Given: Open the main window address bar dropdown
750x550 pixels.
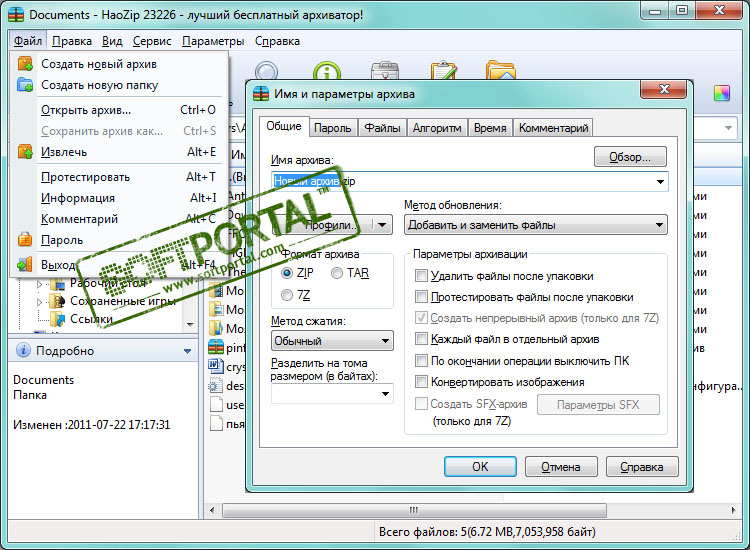Looking at the screenshot, I should pos(728,128).
